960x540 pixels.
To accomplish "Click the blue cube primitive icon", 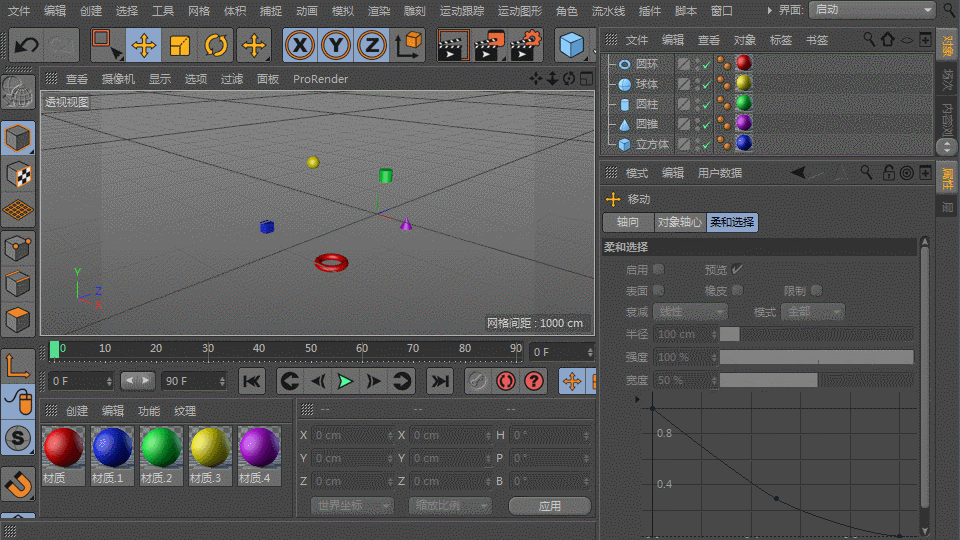I will click(x=571, y=45).
